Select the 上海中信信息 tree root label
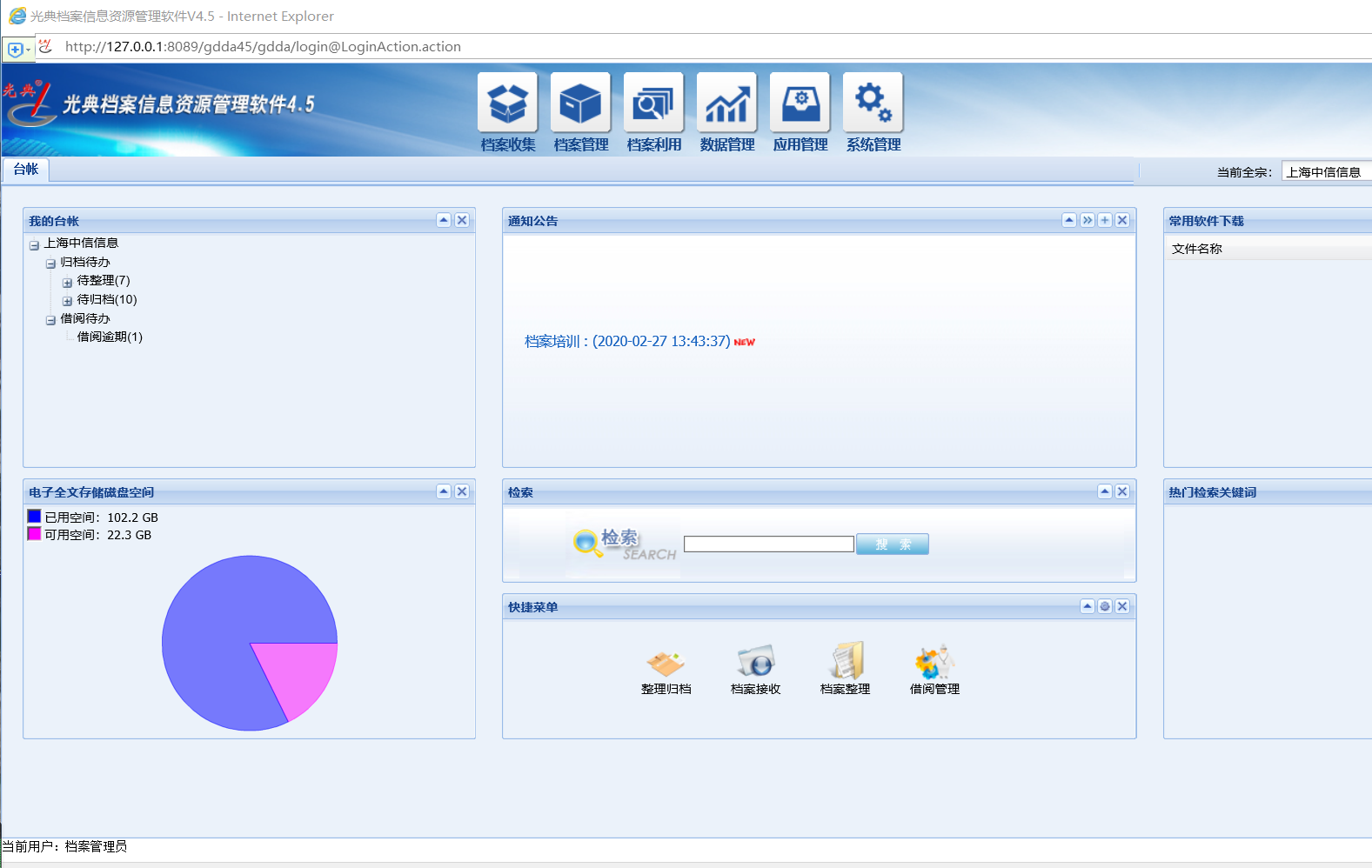Viewport: 1372px width, 868px height. 81,243
